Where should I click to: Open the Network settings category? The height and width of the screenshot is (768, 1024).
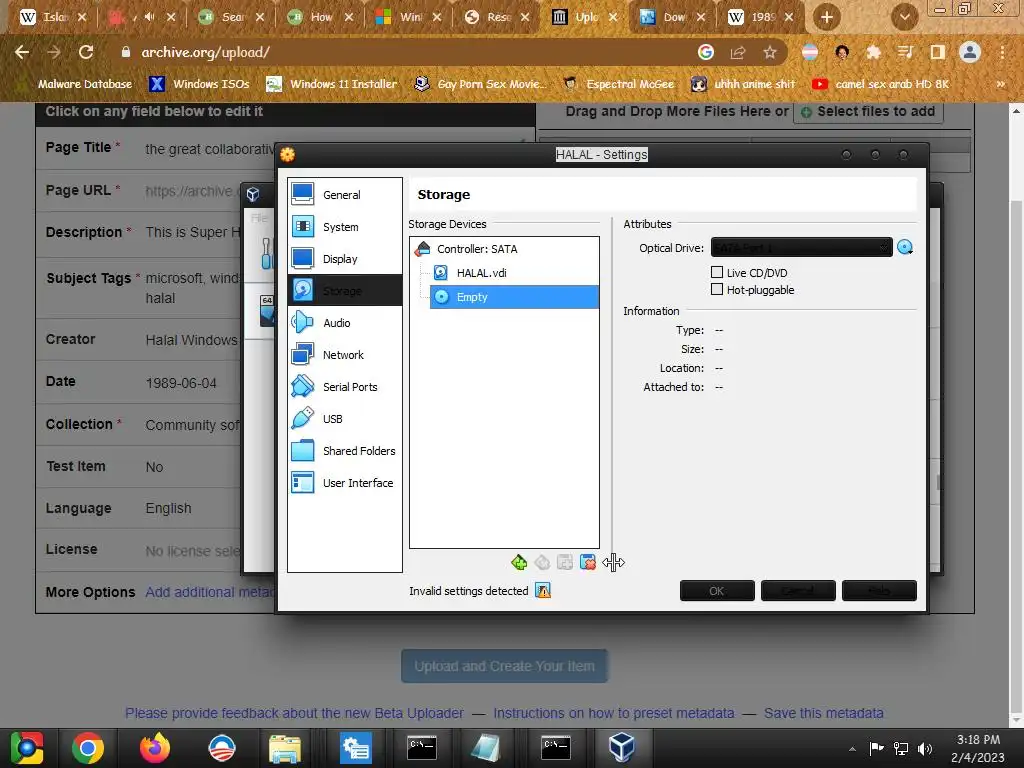tap(344, 355)
